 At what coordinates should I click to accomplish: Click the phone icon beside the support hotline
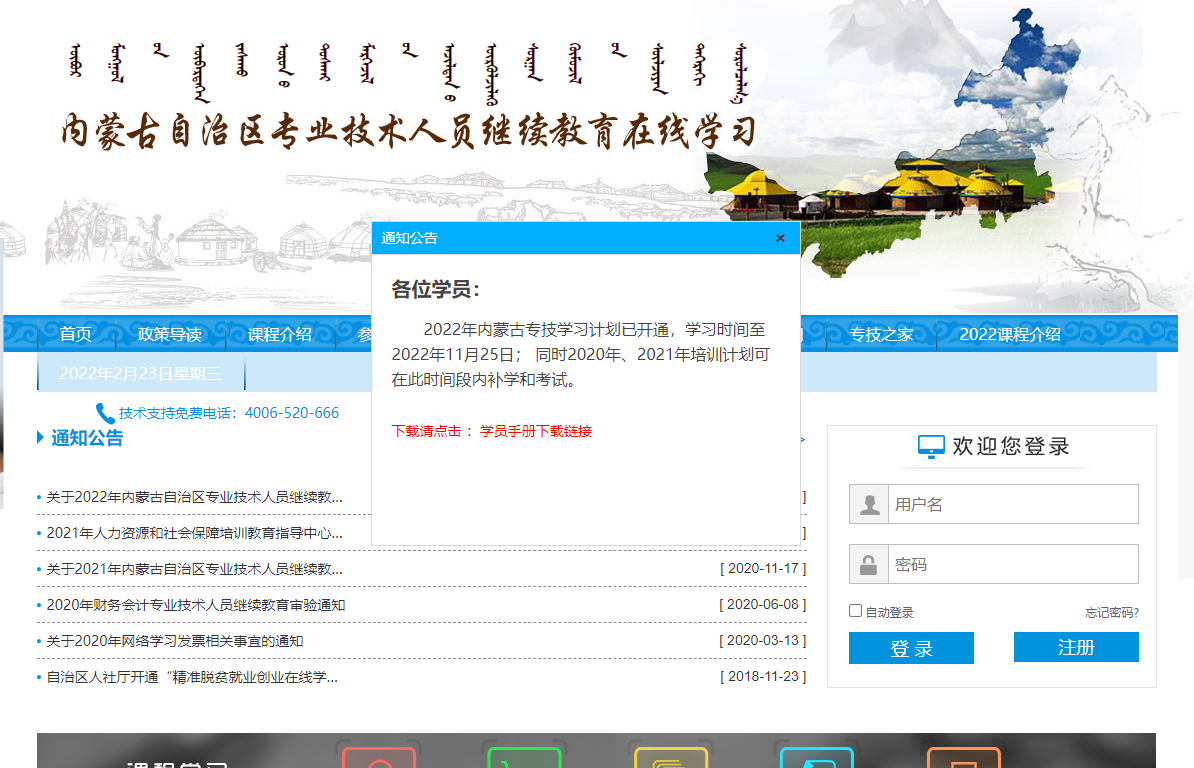tap(105, 413)
